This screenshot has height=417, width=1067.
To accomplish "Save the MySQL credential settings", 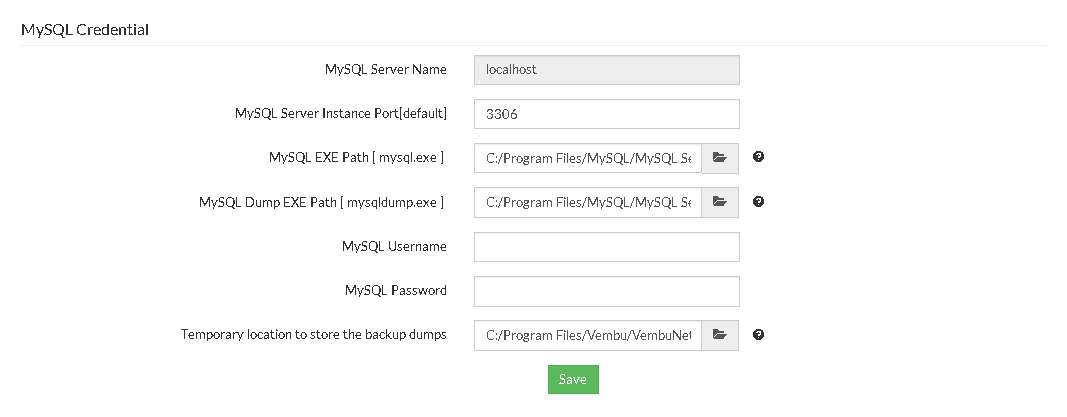I will click(x=573, y=380).
